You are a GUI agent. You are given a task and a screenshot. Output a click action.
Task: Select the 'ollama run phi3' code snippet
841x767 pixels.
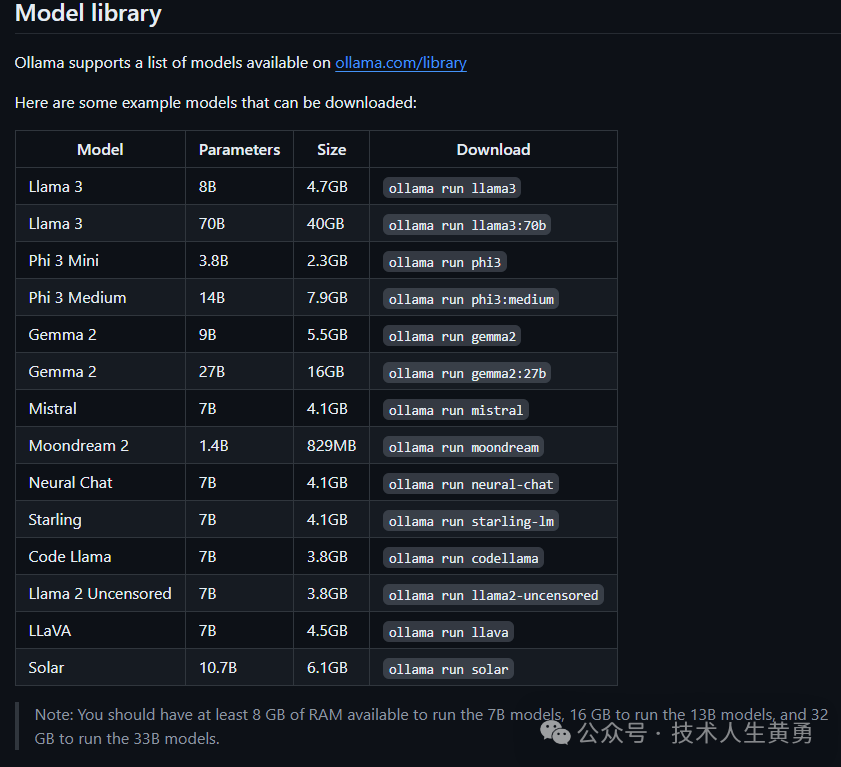tap(445, 262)
